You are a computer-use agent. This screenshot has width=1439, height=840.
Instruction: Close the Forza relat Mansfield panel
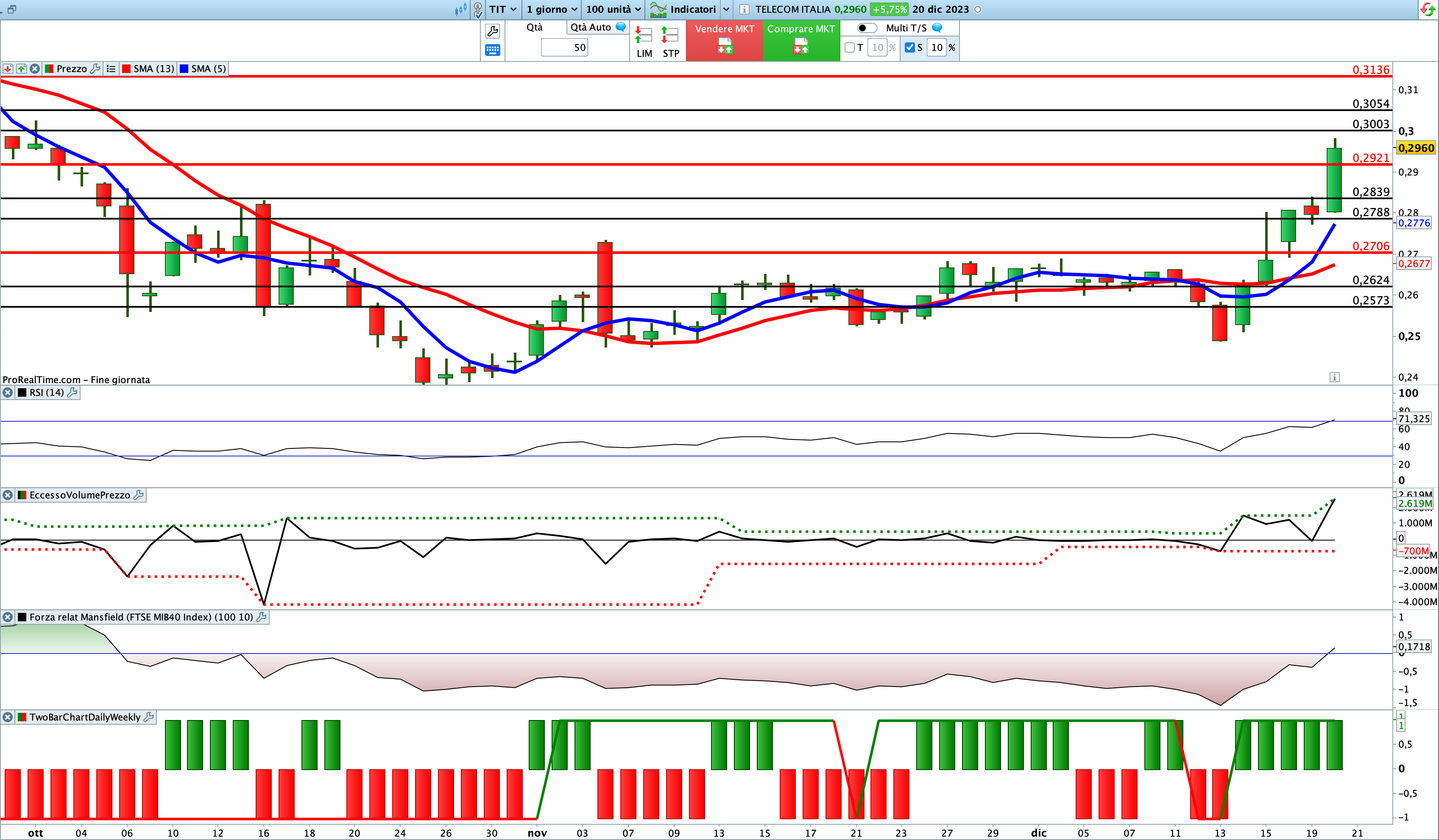8,617
